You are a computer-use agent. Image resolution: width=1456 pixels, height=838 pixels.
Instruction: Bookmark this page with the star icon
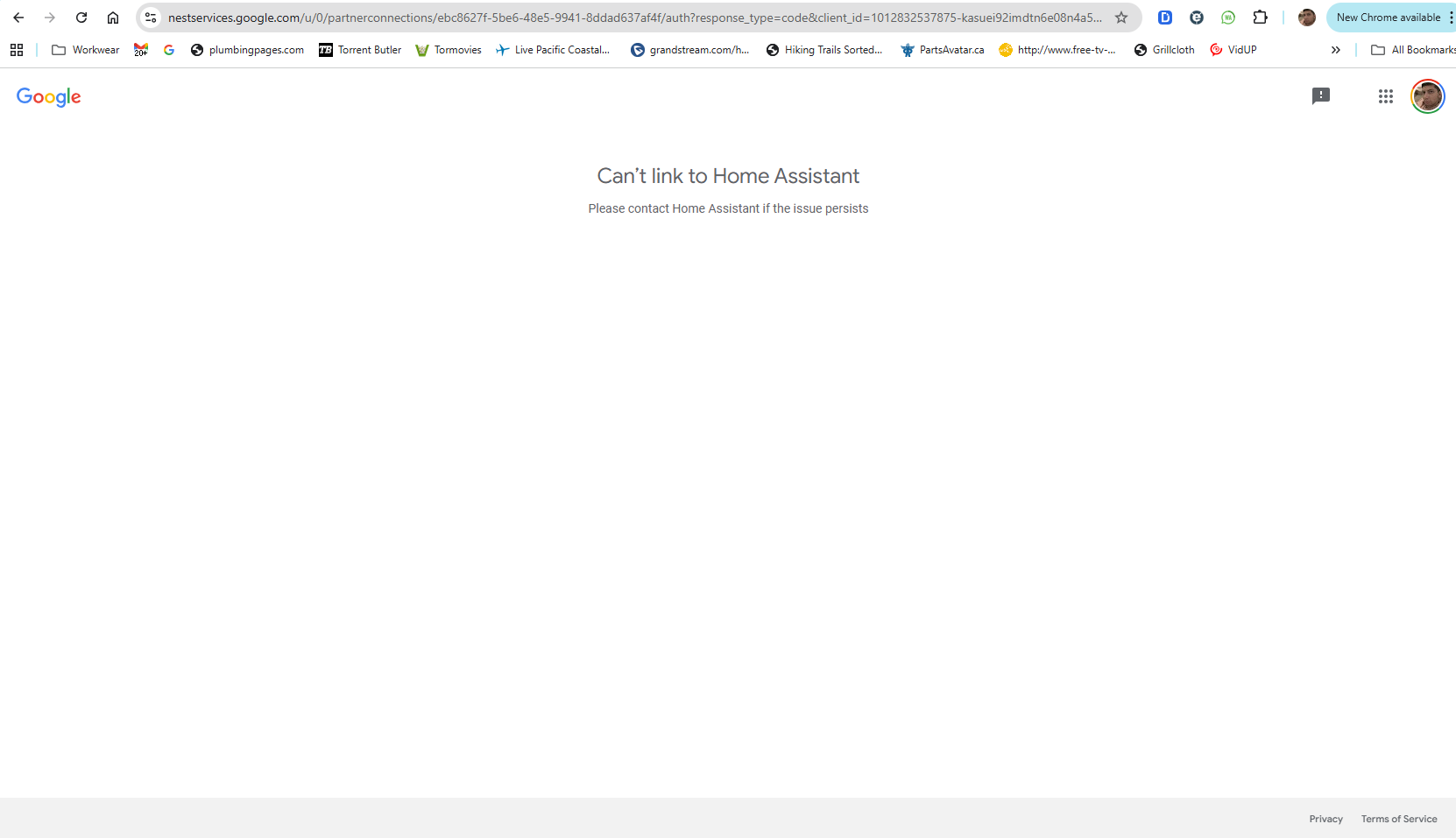1121,18
